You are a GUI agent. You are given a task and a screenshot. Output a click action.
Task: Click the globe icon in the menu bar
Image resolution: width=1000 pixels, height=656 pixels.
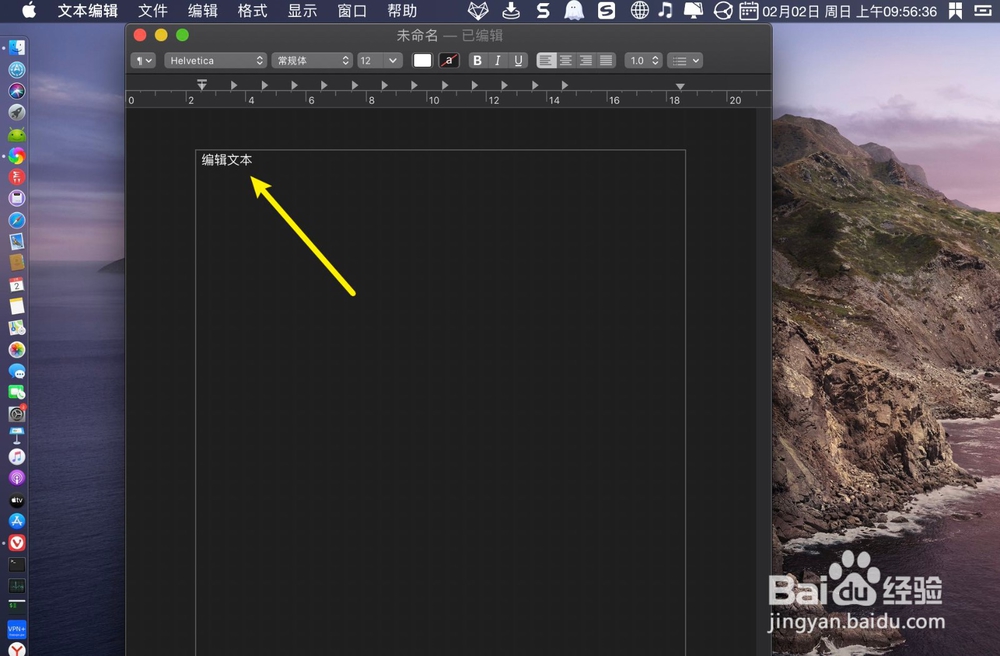pos(640,10)
